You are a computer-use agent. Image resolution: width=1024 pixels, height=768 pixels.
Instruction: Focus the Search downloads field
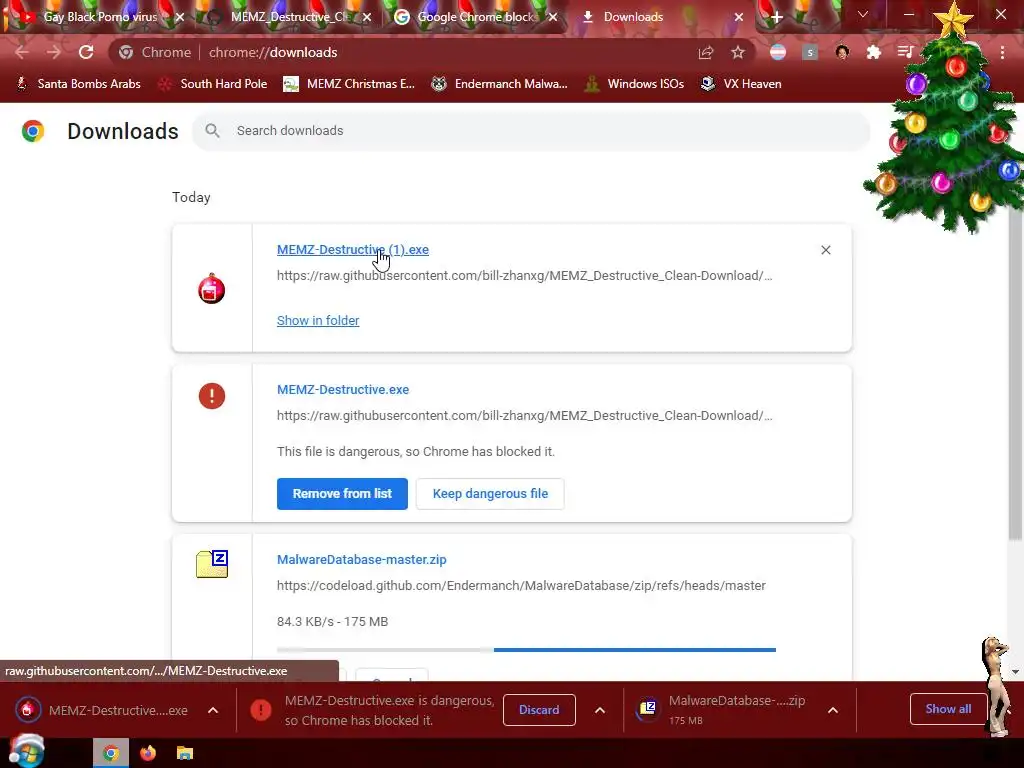(531, 131)
